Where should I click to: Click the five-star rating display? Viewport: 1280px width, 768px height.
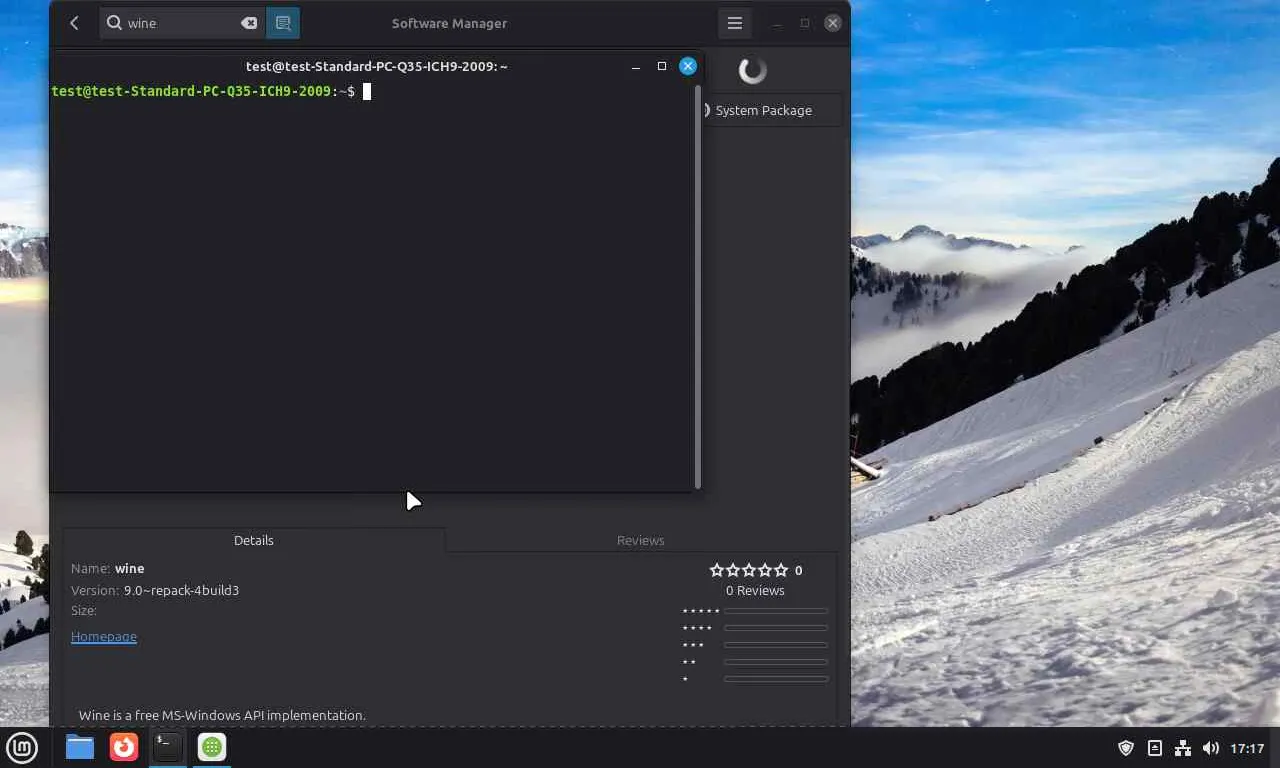coord(749,570)
